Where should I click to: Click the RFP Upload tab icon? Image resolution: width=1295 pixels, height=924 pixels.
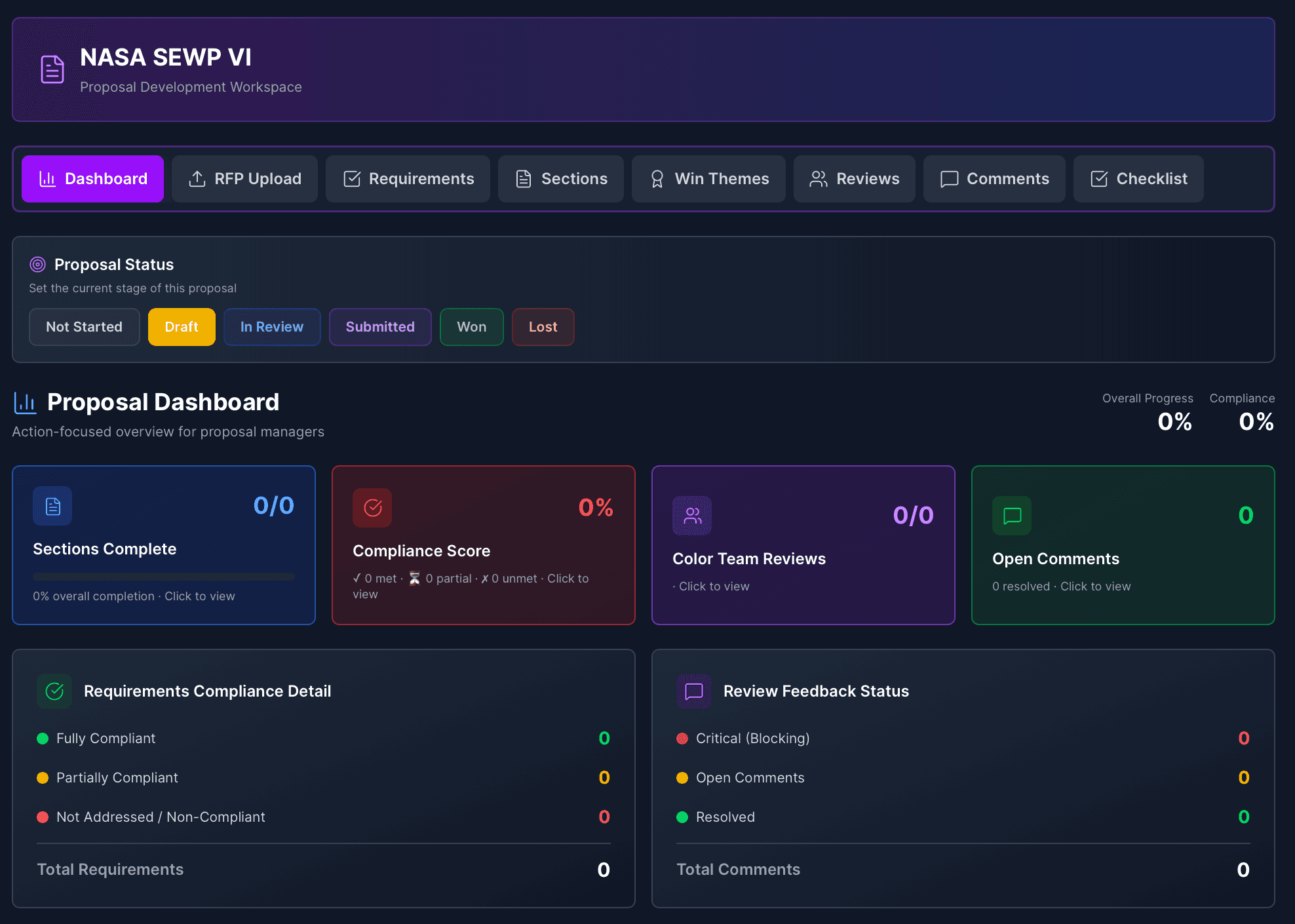[x=198, y=178]
